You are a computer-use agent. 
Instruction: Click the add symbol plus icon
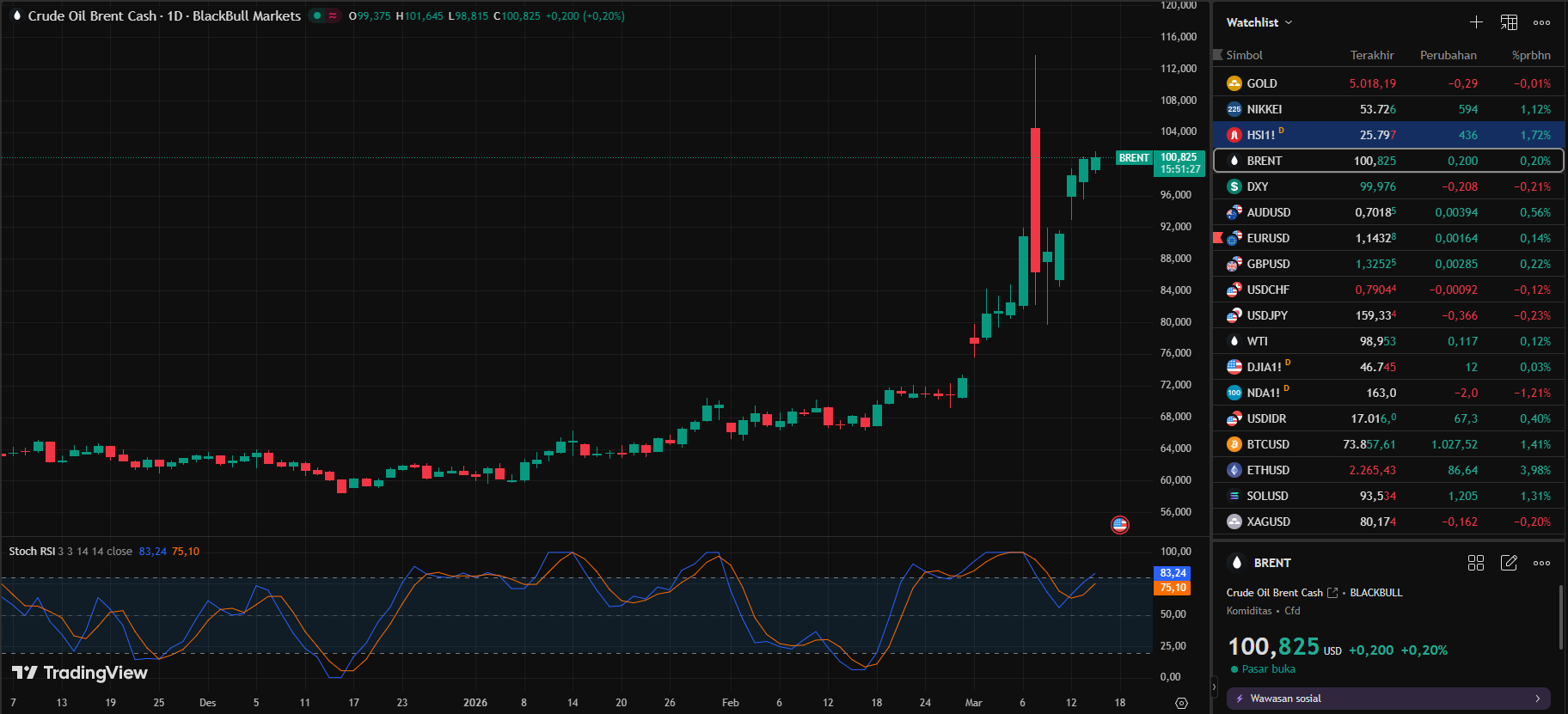pos(1476,22)
